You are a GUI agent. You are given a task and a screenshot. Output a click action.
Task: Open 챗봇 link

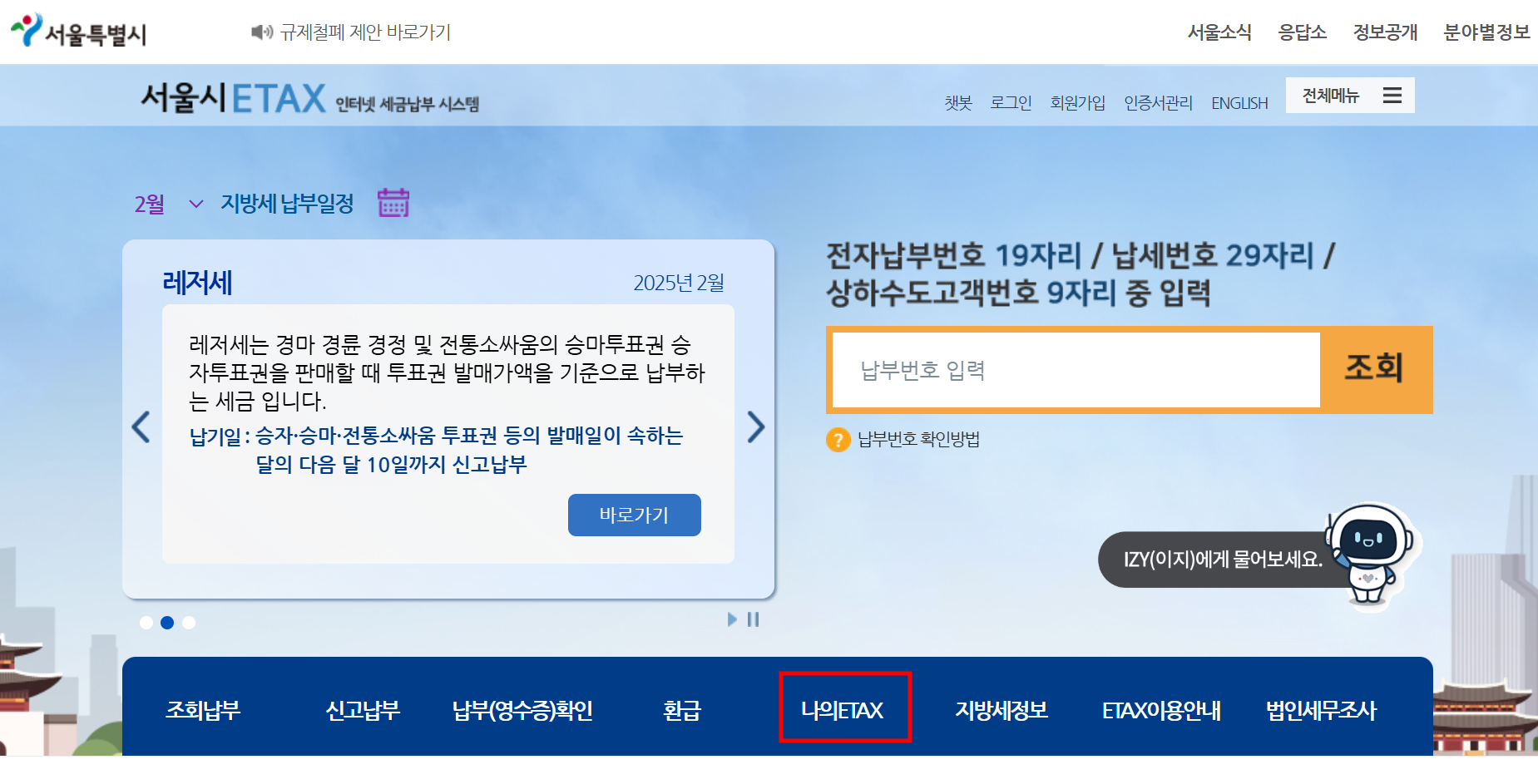click(958, 102)
